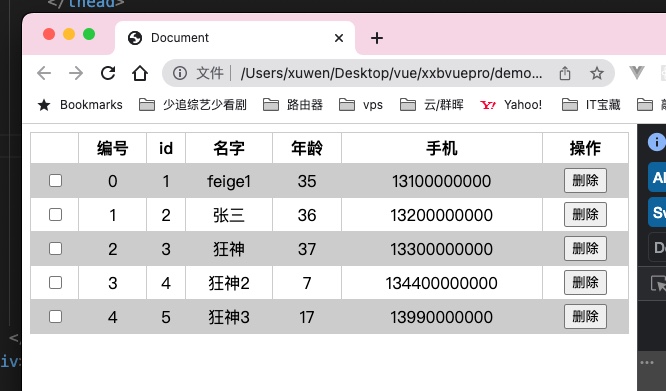Click the id column header
Image resolution: width=666 pixels, height=391 pixels.
click(166, 148)
